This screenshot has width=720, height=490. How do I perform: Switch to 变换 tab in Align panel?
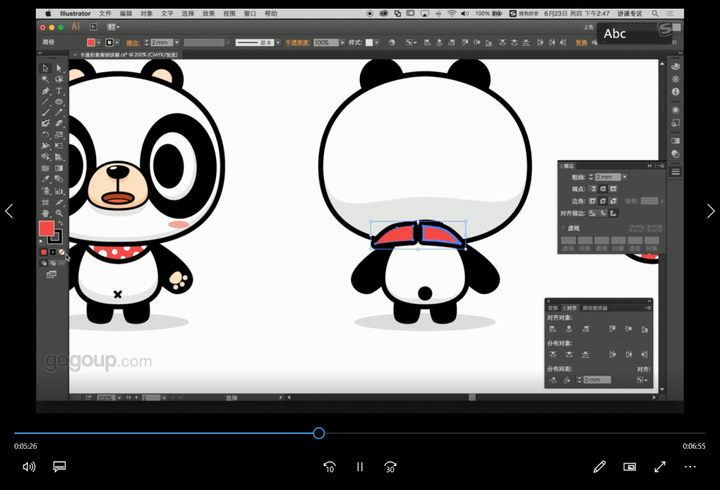pos(553,308)
